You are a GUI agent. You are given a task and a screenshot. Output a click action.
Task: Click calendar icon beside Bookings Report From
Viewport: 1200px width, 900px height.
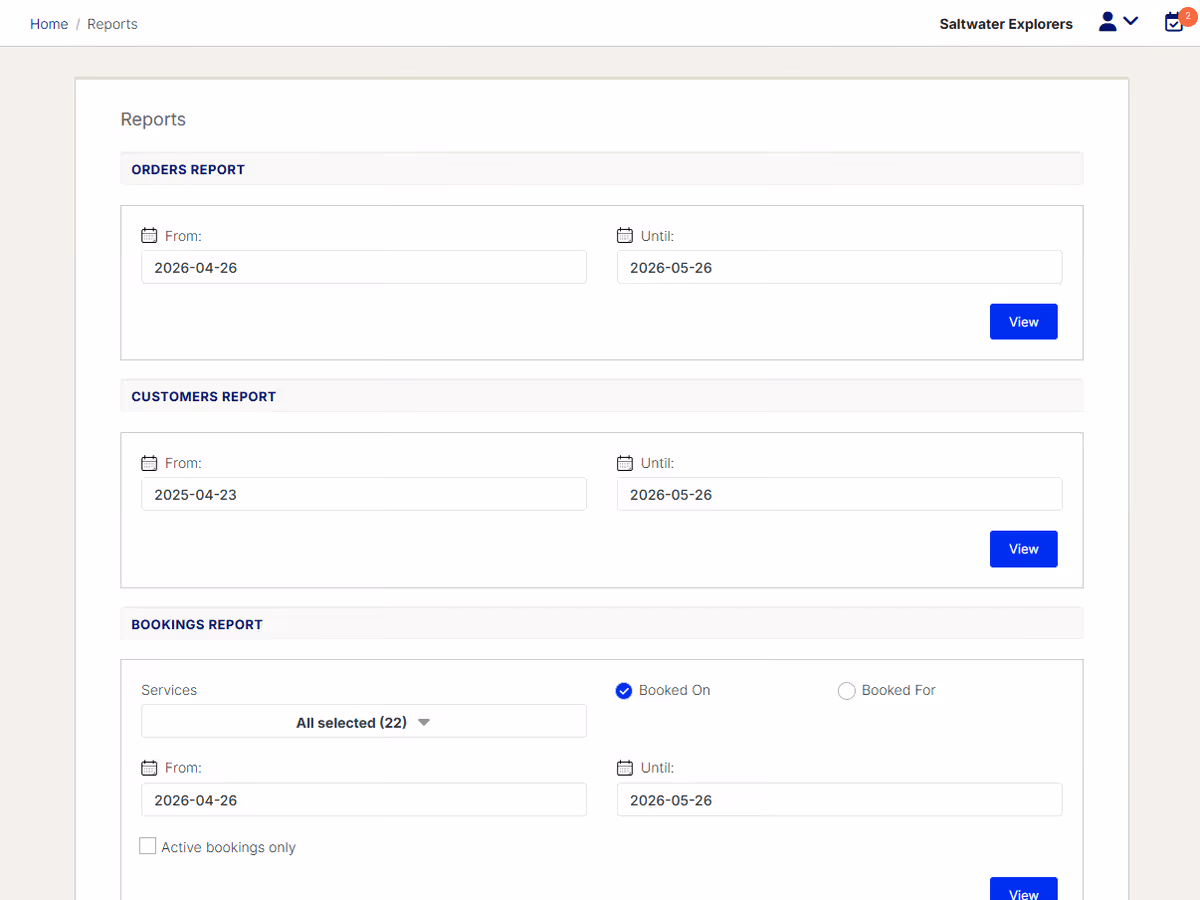coord(149,768)
